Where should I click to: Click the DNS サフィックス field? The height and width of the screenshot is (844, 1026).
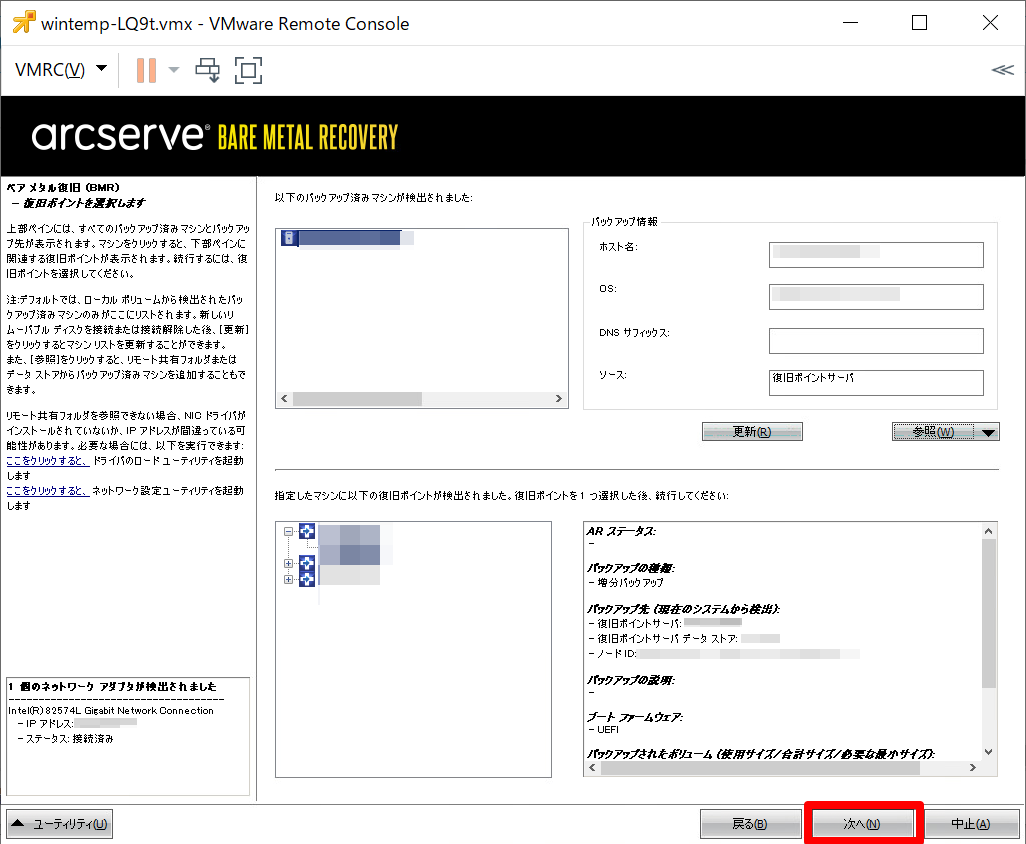click(x=876, y=341)
